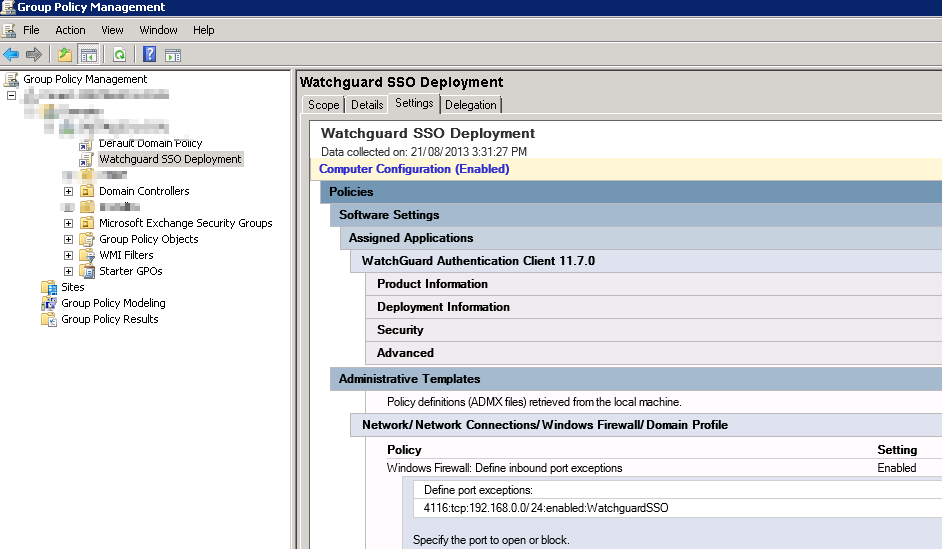Click the green Refresh toolbar icon

[120, 55]
